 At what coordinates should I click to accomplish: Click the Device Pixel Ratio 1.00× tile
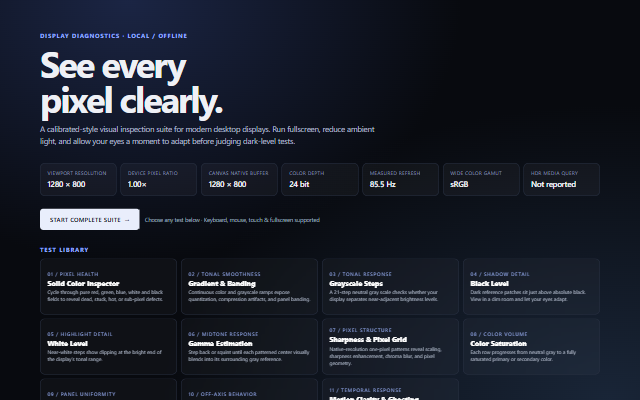[159, 180]
